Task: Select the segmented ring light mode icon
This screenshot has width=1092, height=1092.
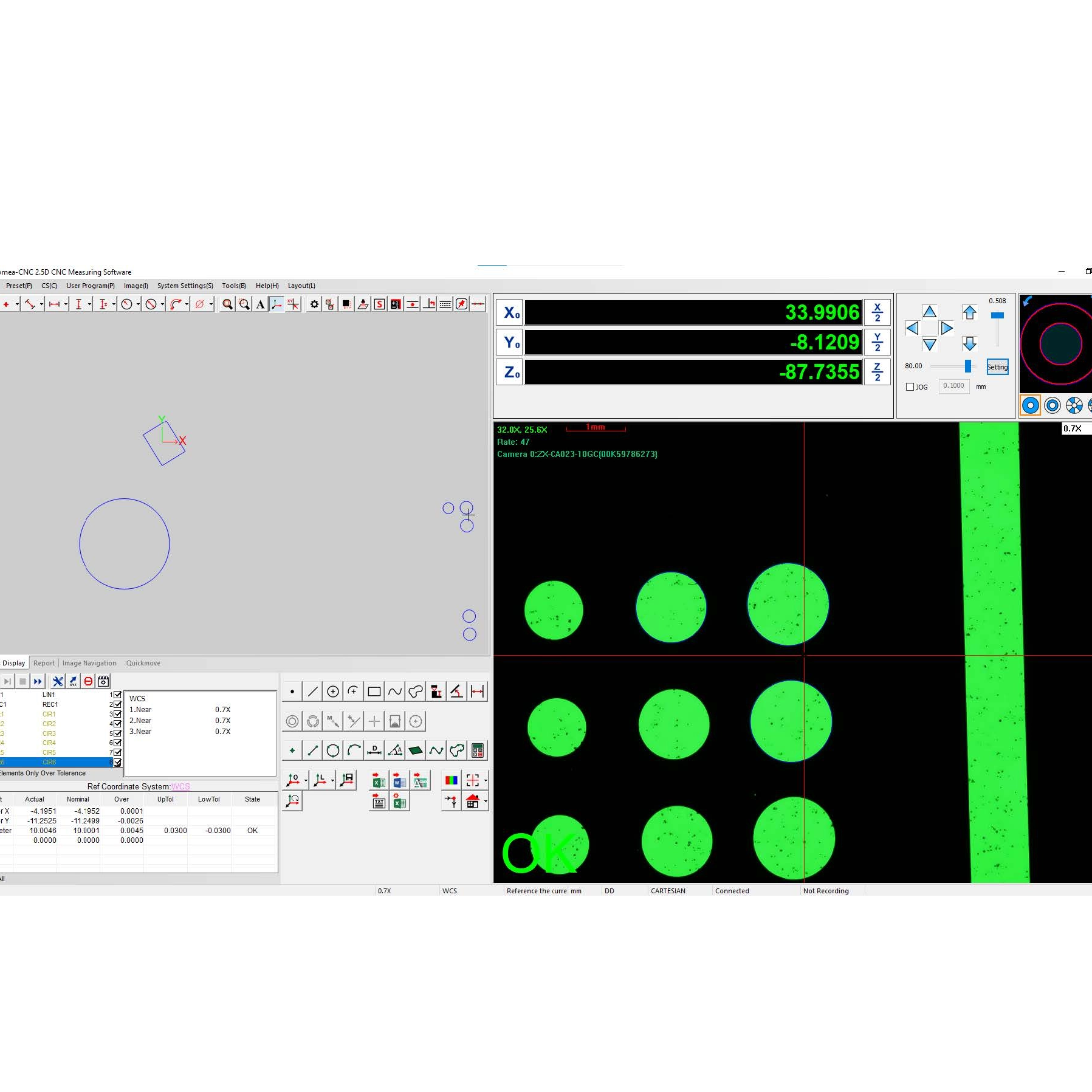Action: pos(1074,406)
